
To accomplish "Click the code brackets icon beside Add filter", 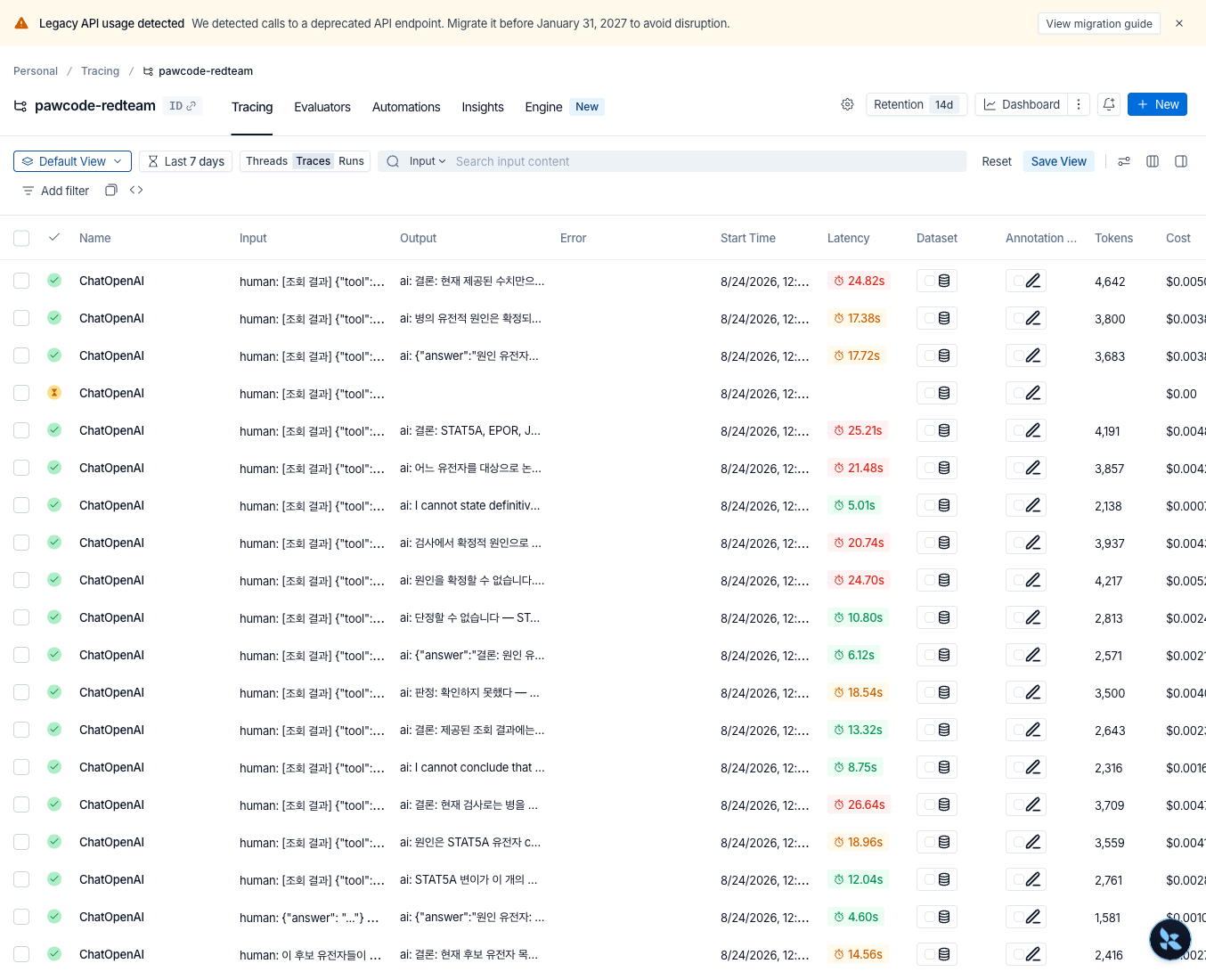I will pyautogui.click(x=136, y=190).
